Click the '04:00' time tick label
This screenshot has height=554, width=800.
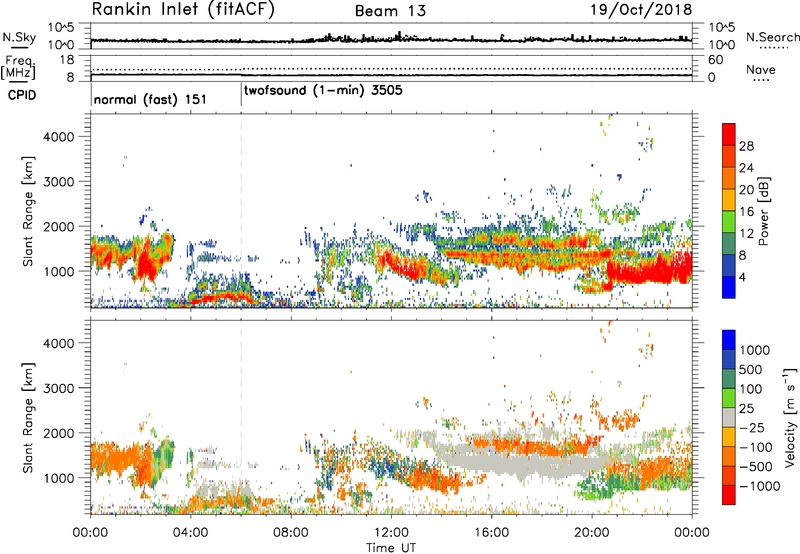190,533
